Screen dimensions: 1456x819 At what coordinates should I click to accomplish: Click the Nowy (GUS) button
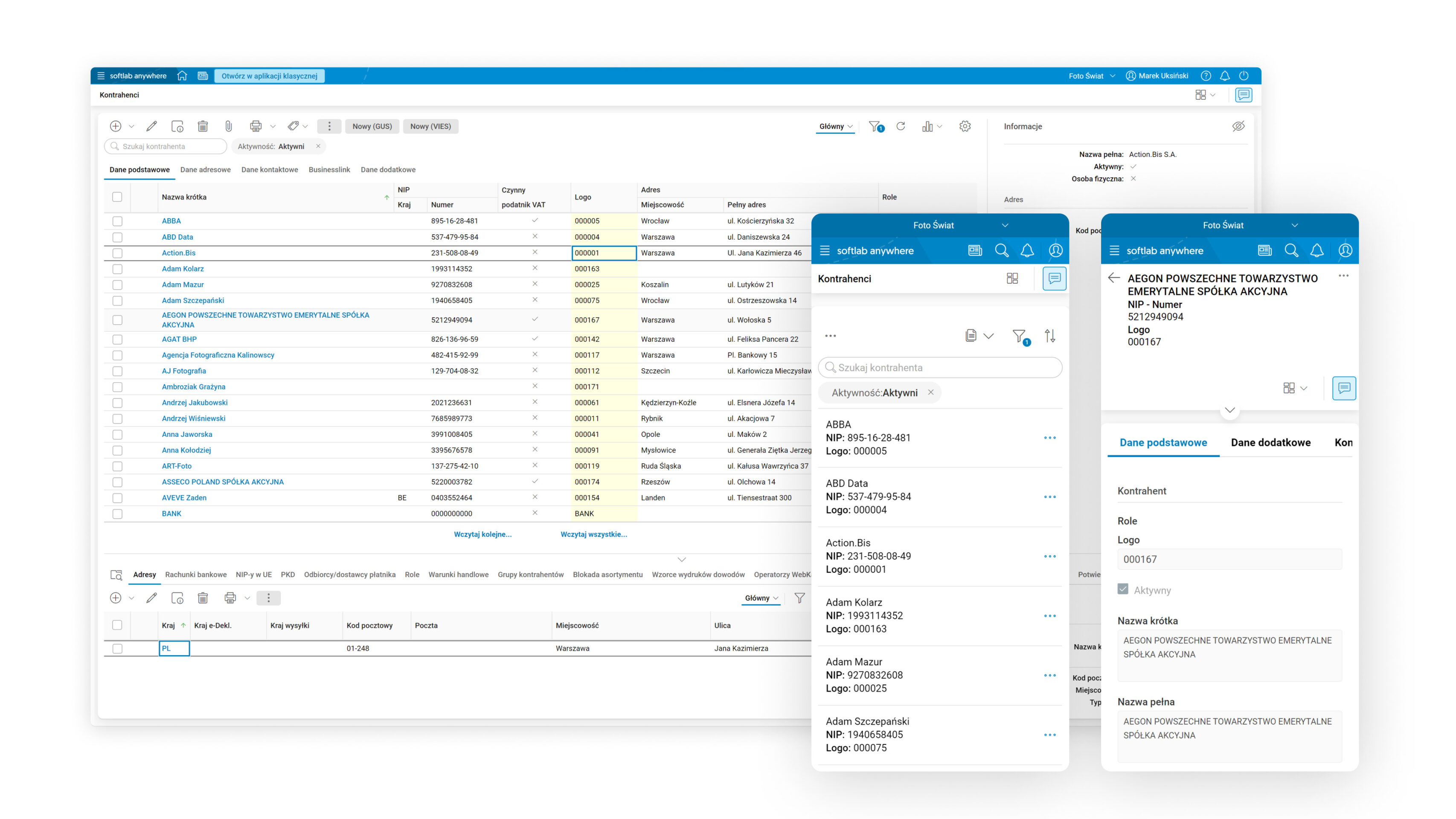(x=372, y=126)
